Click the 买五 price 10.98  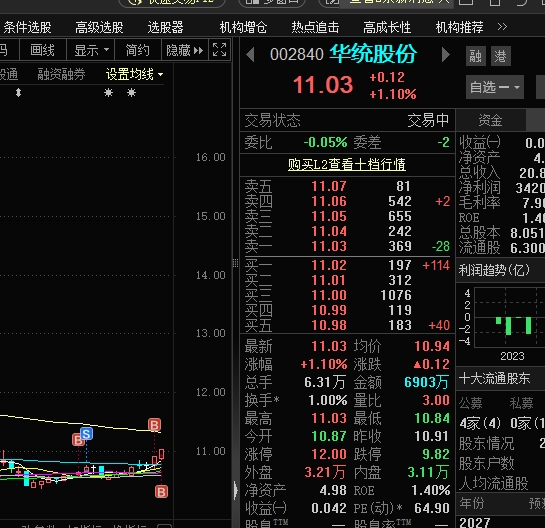pyautogui.click(x=329, y=325)
